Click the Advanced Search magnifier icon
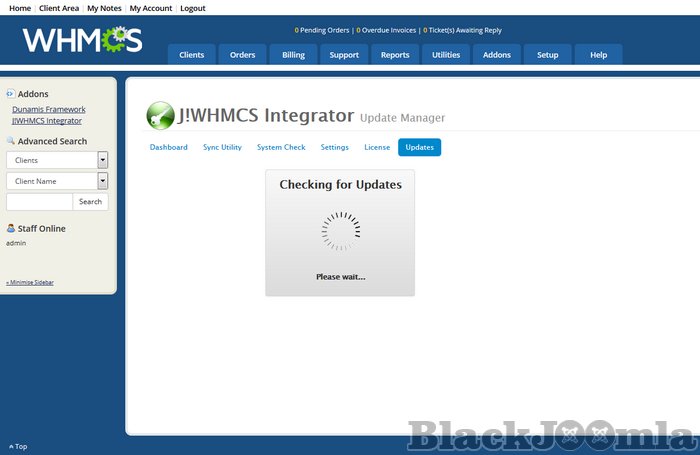This screenshot has width=700, height=455. pos(10,141)
